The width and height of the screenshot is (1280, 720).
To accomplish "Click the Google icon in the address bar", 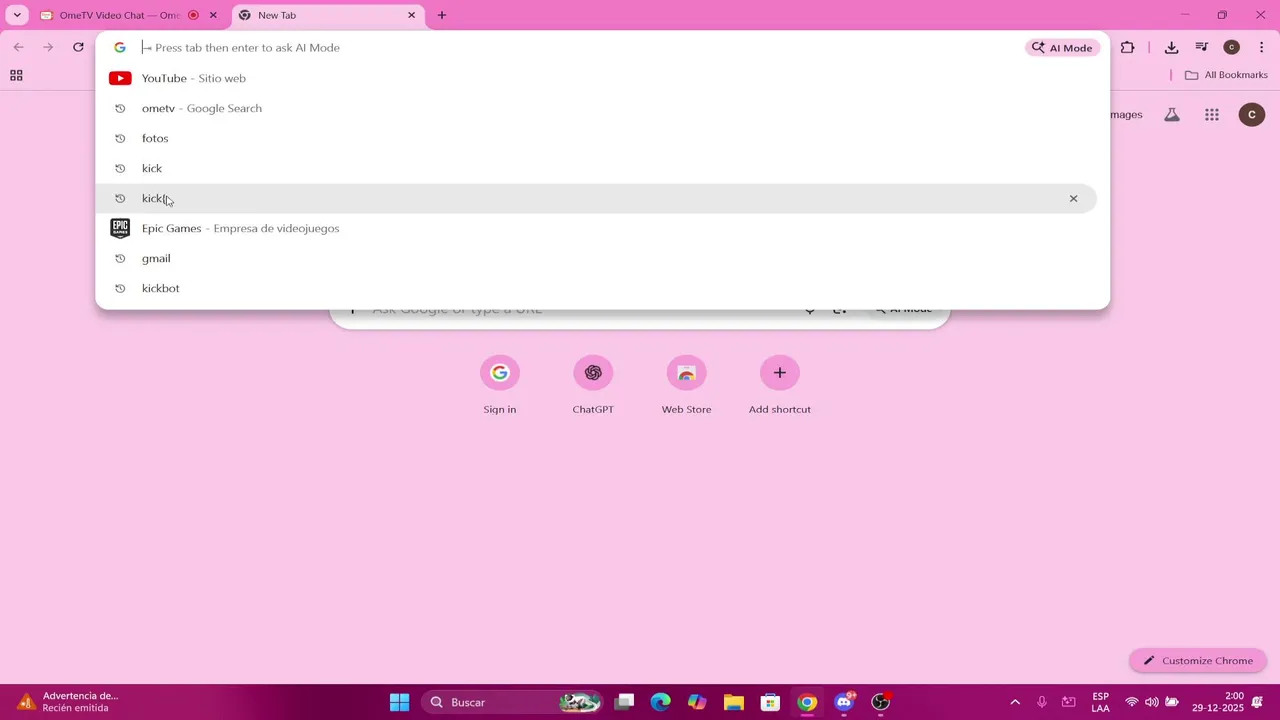I will (120, 47).
